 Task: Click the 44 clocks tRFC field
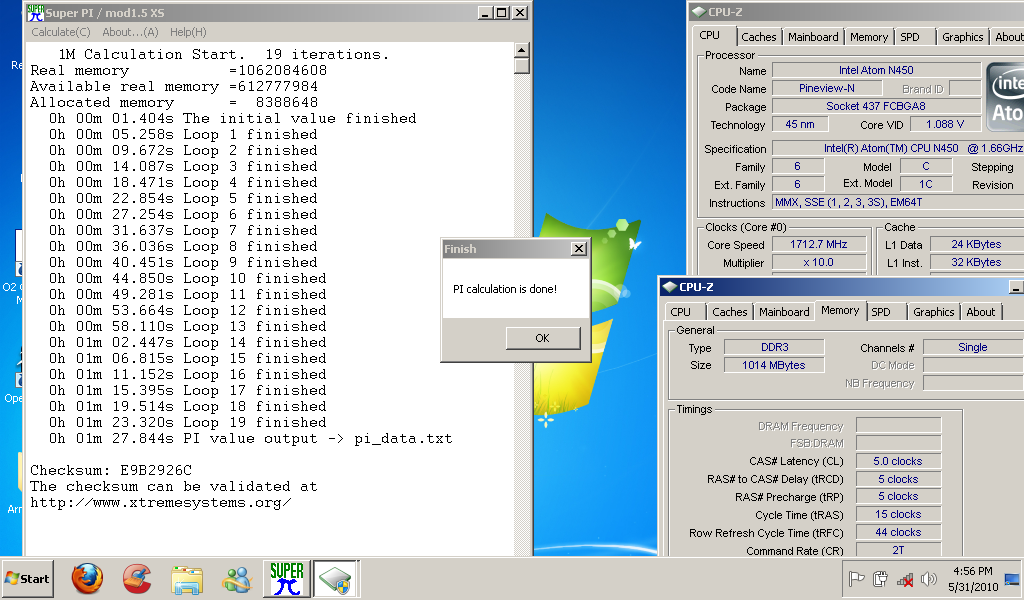[899, 532]
